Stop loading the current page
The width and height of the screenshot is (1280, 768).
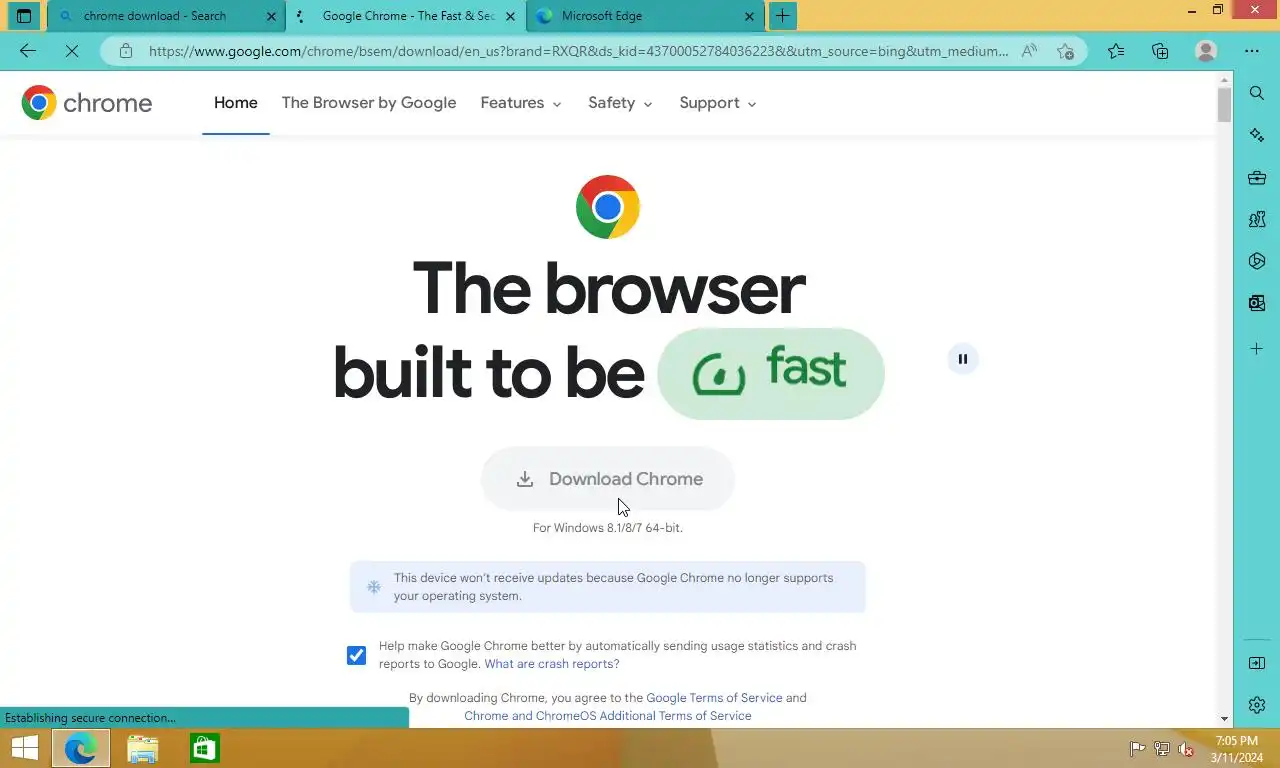point(72,51)
